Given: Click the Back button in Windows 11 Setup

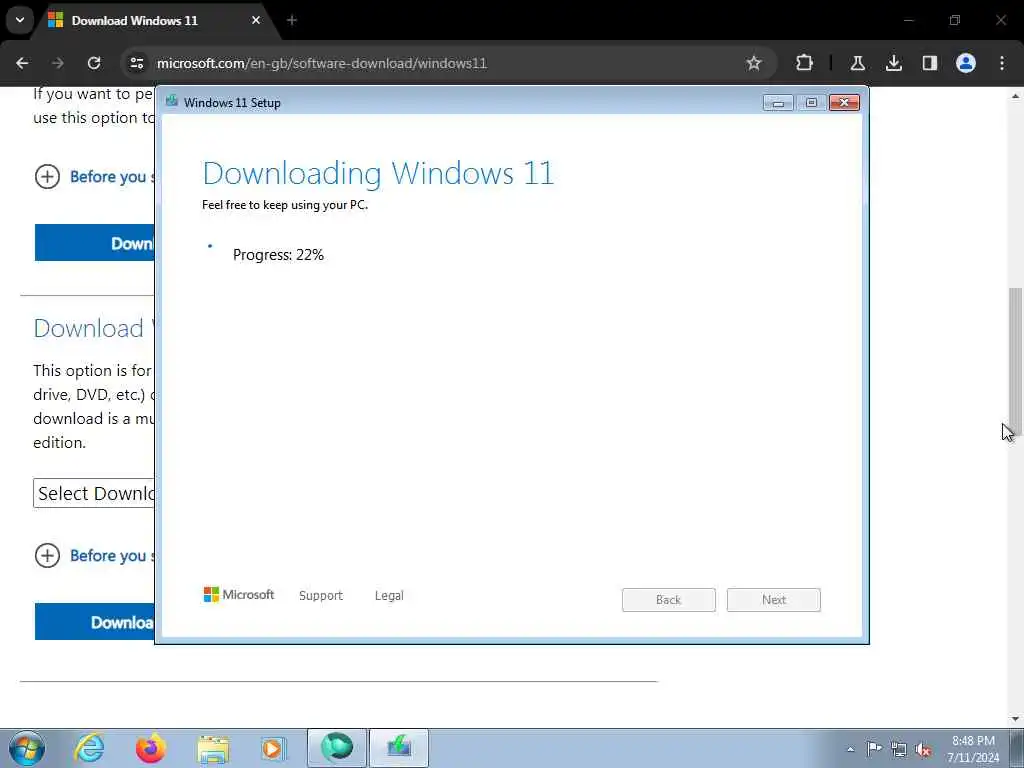Looking at the screenshot, I should [669, 600].
